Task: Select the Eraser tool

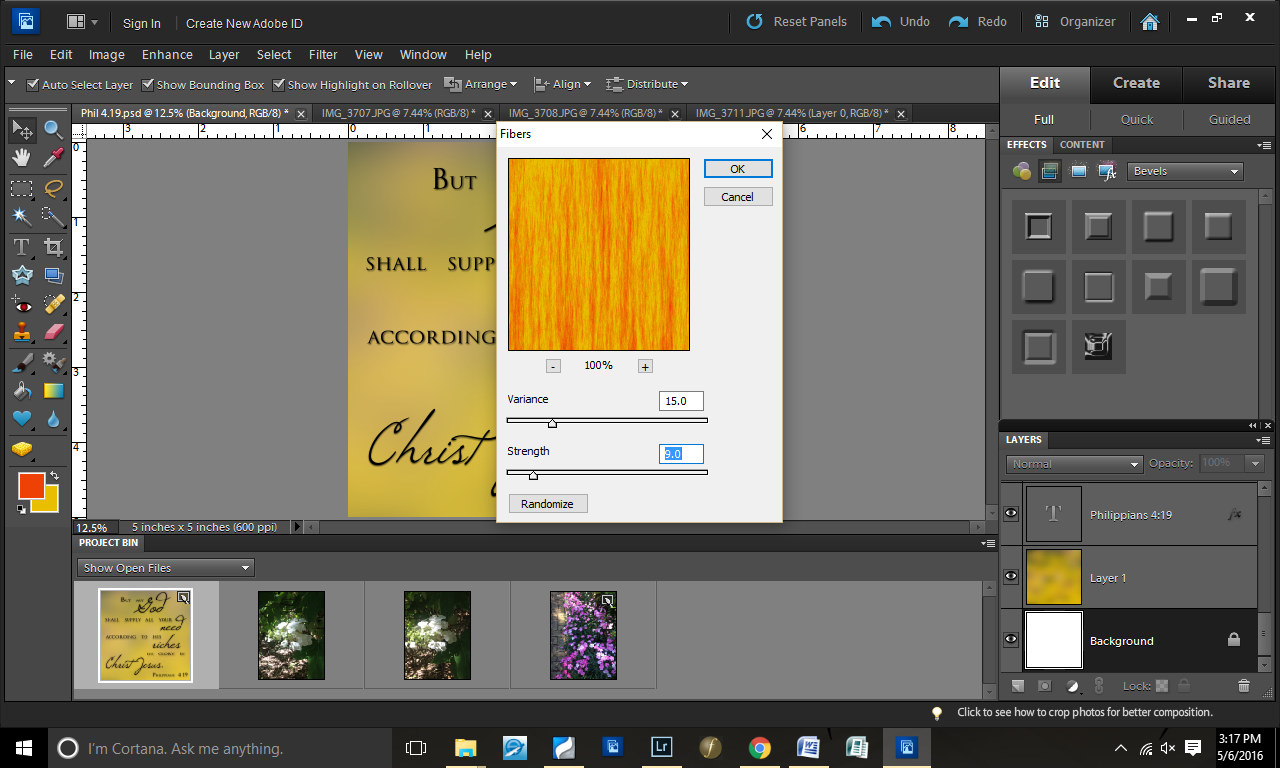Action: click(x=53, y=332)
